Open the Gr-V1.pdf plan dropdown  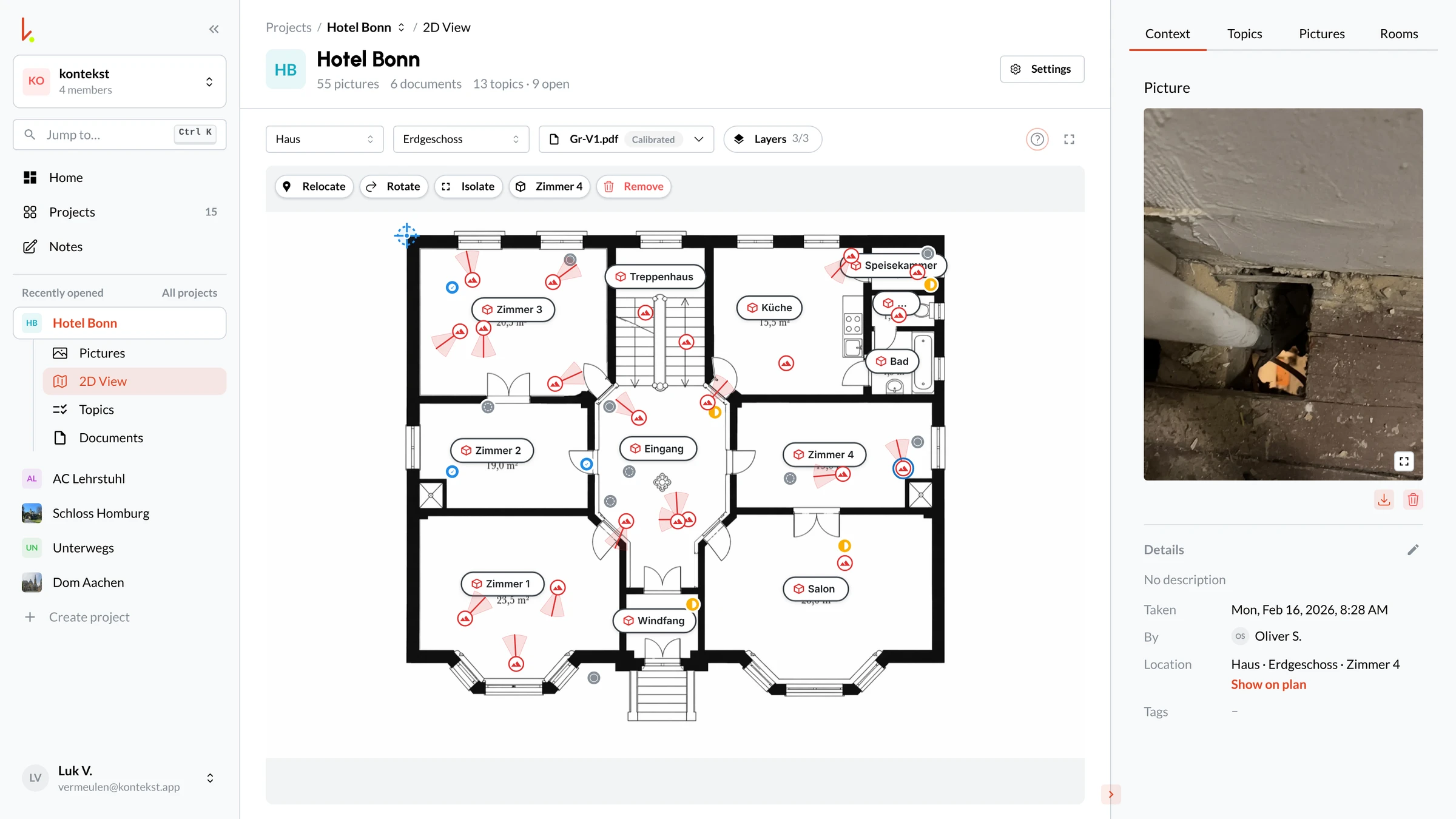coord(626,139)
